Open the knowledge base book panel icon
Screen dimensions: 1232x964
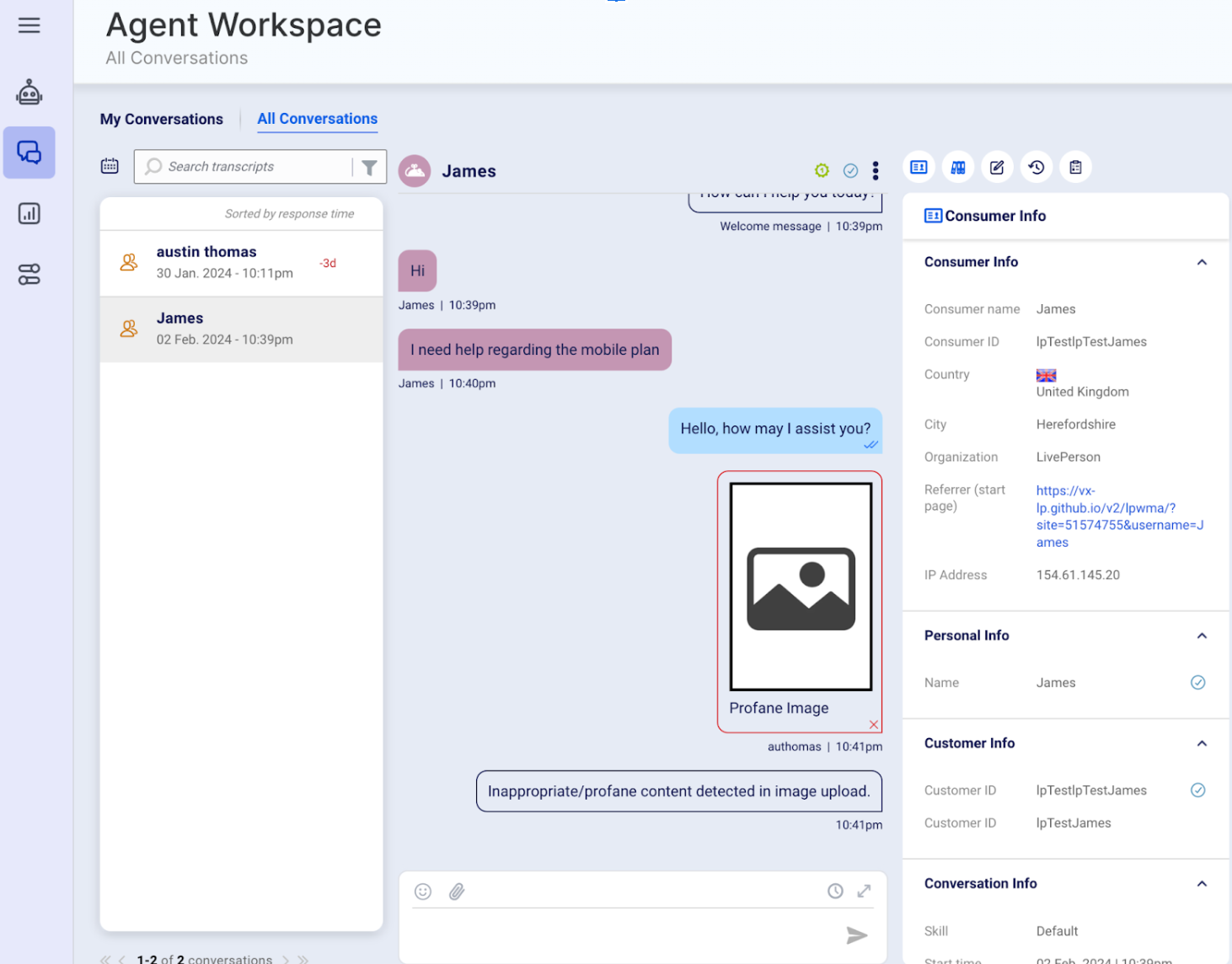(x=958, y=167)
